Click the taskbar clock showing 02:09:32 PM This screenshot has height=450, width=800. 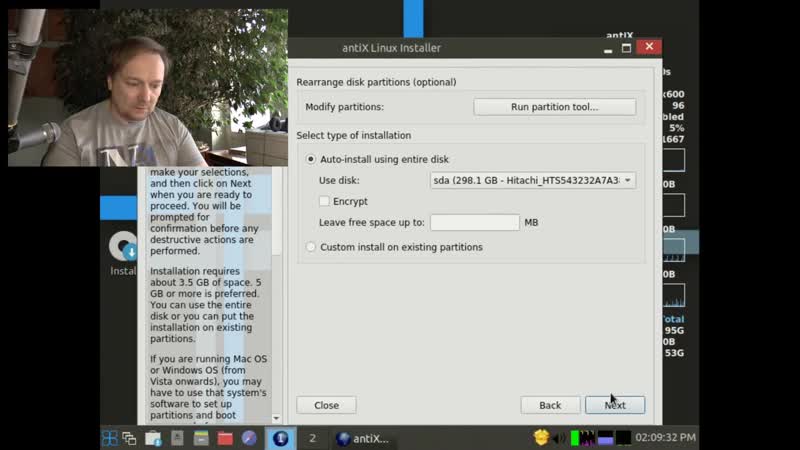(665, 437)
